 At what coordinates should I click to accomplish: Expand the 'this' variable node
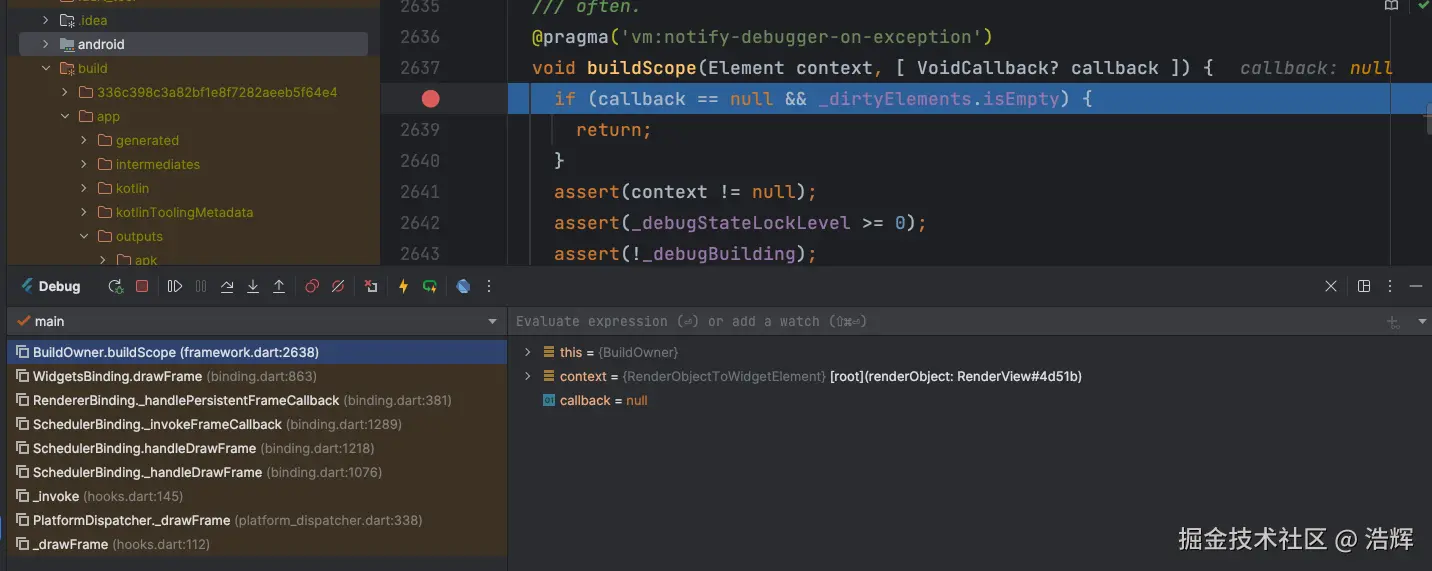click(x=528, y=352)
